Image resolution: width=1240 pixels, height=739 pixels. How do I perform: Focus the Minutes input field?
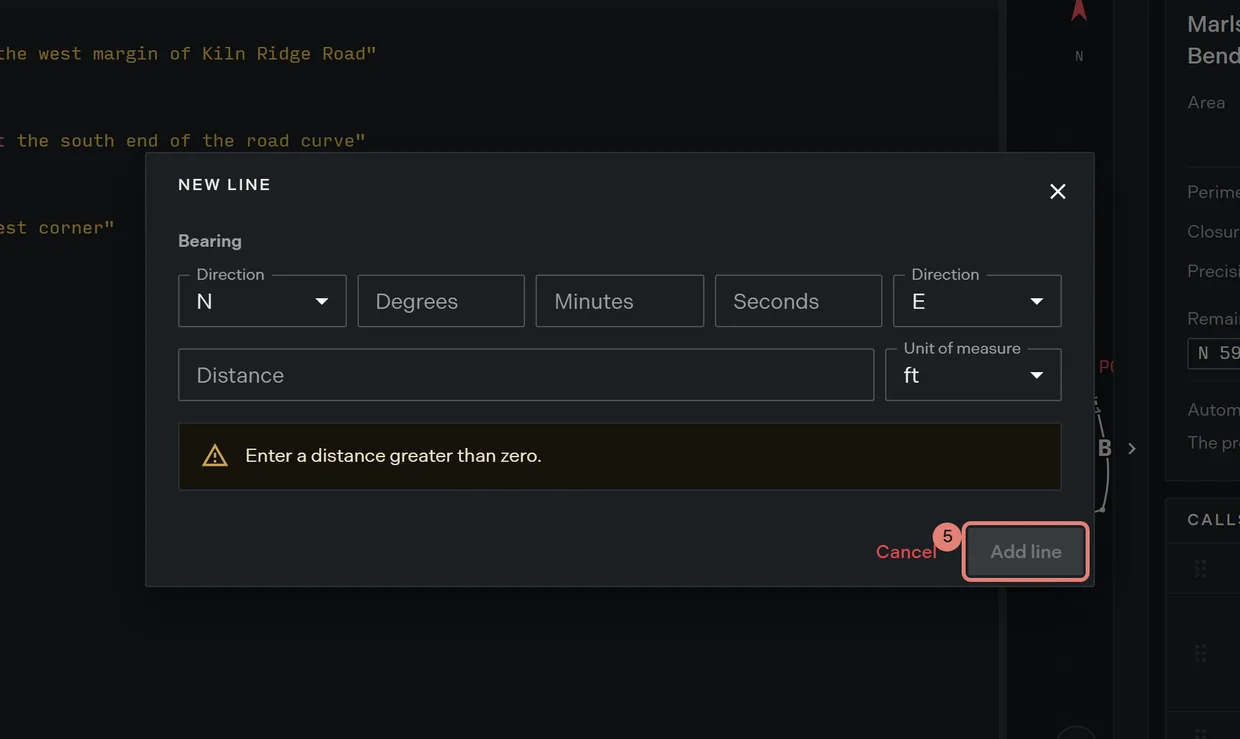[x=620, y=301]
